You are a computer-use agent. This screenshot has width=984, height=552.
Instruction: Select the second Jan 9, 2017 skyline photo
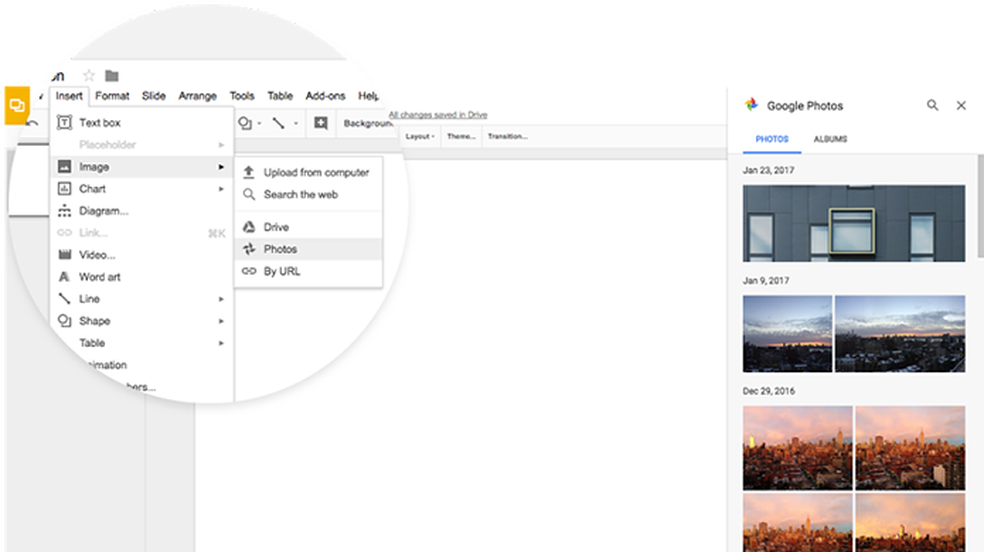[900, 334]
